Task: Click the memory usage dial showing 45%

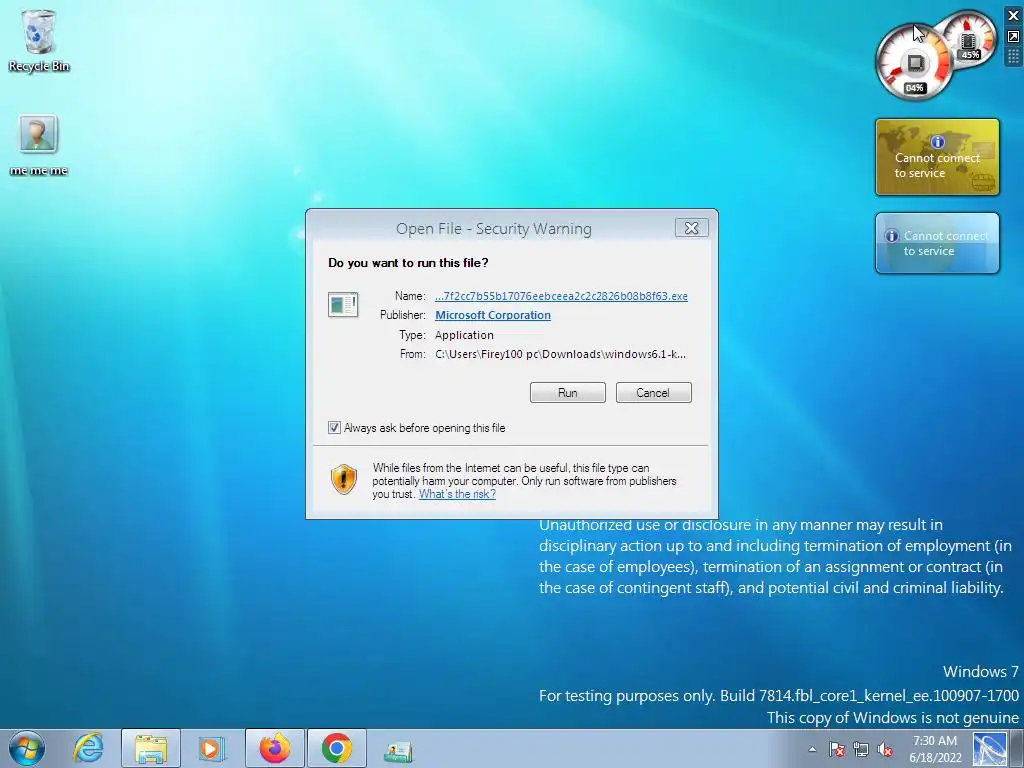Action: [x=970, y=37]
